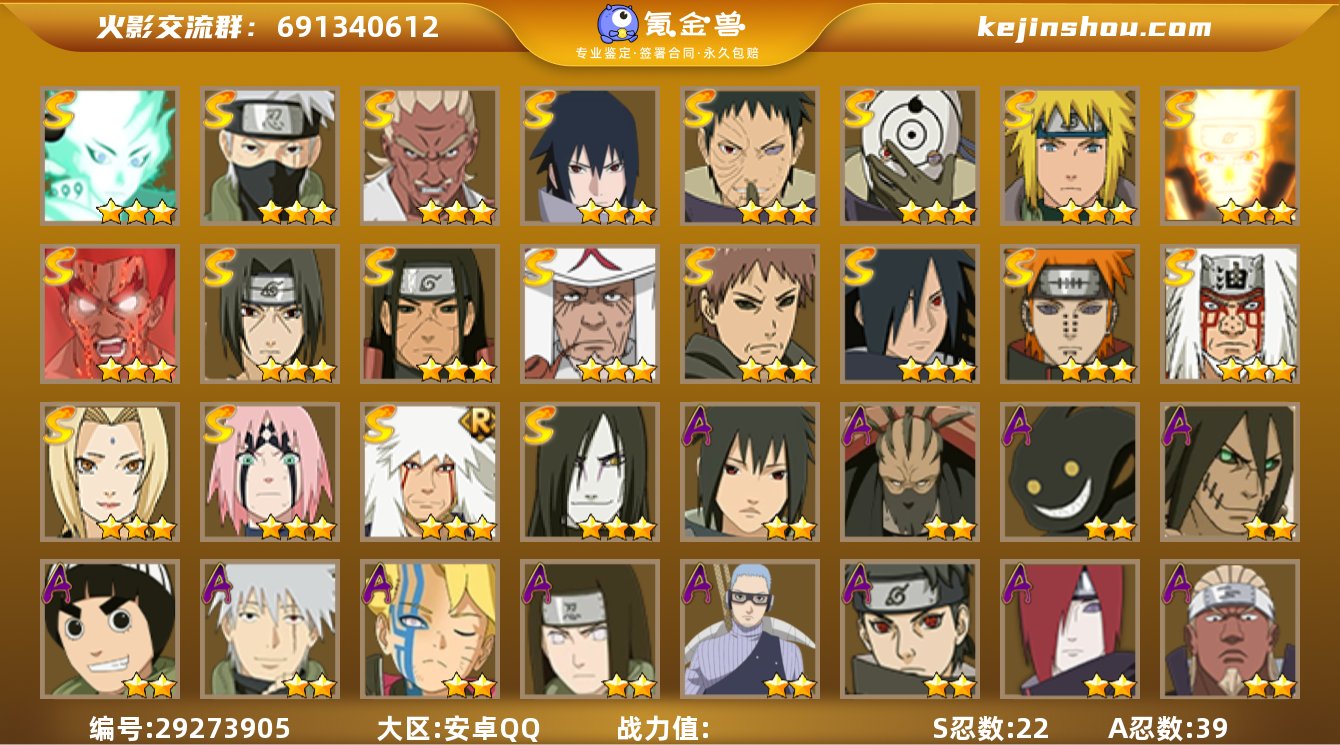Choose the red-haired A-rank character portrait
The height and width of the screenshot is (745, 1340).
pyautogui.click(x=1070, y=629)
